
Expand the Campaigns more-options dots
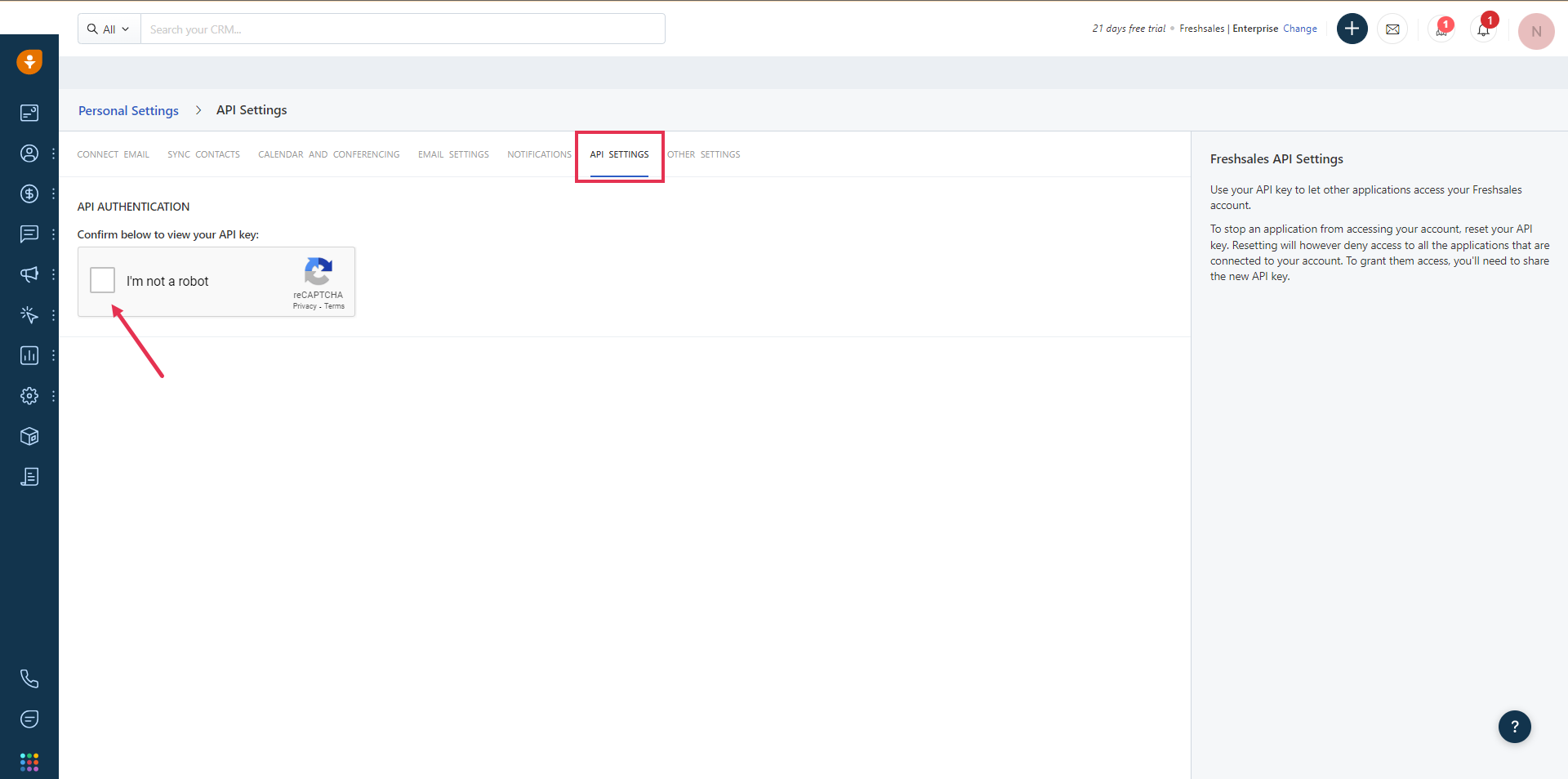[x=53, y=274]
